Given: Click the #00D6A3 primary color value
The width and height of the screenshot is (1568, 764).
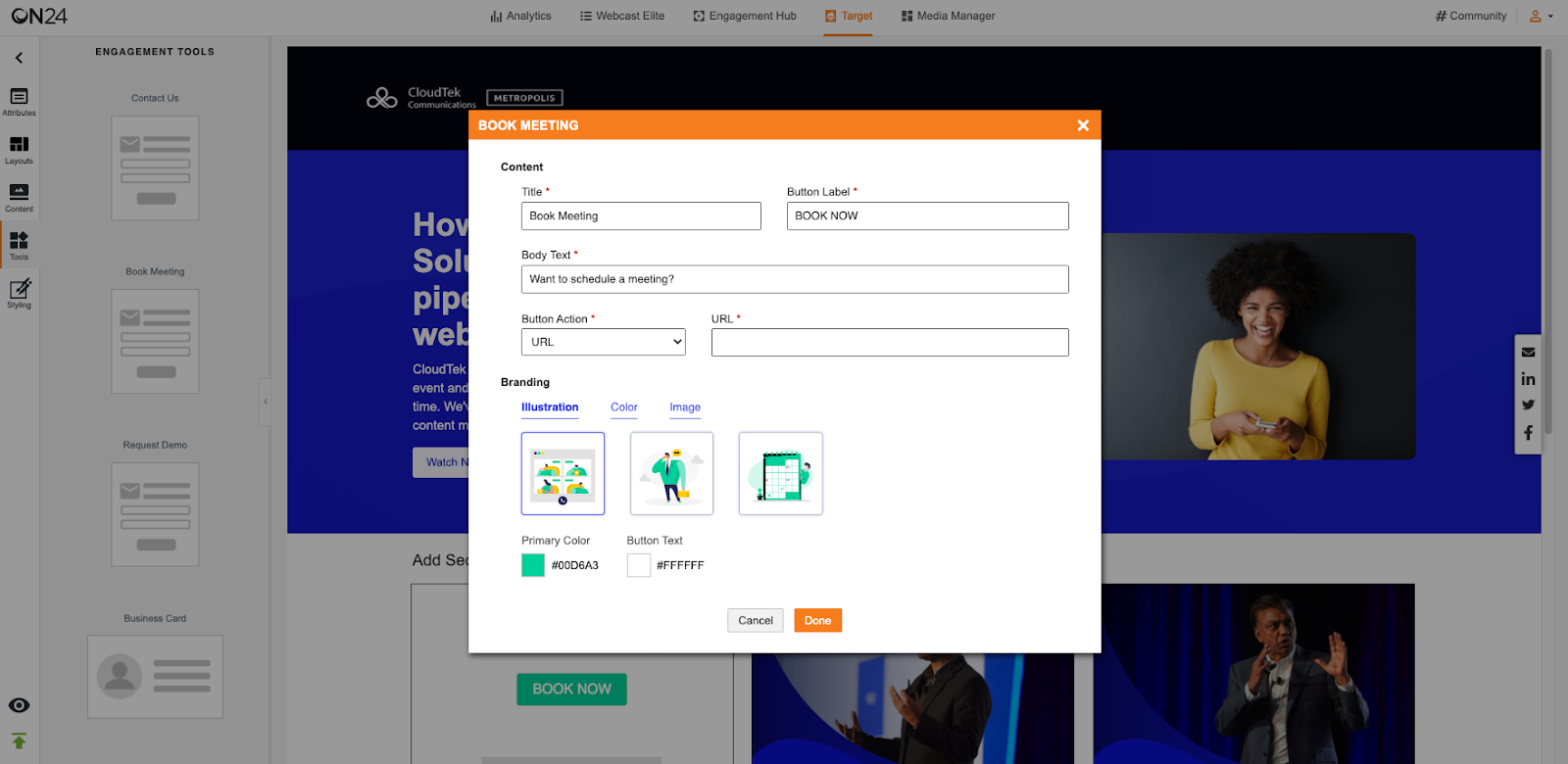Looking at the screenshot, I should click(575, 565).
